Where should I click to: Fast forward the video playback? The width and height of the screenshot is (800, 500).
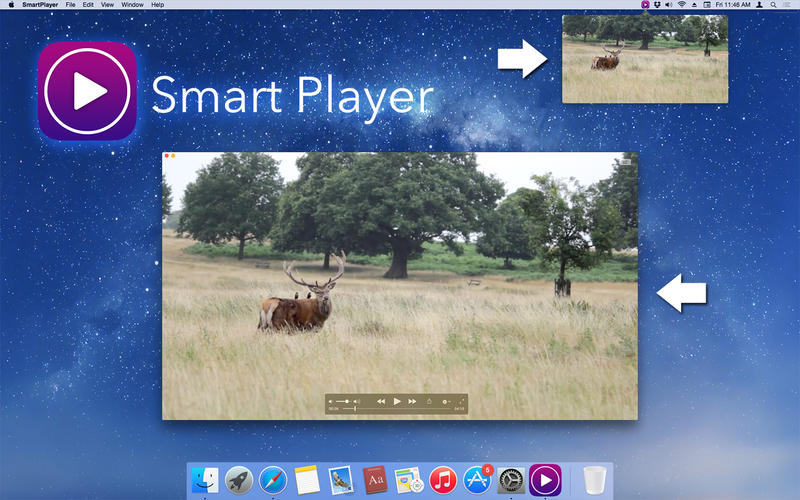click(412, 402)
